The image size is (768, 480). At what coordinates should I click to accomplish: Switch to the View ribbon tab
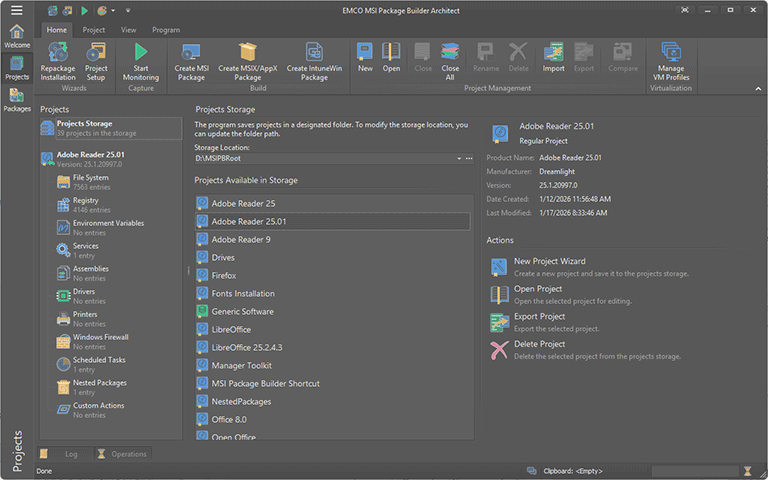128,30
